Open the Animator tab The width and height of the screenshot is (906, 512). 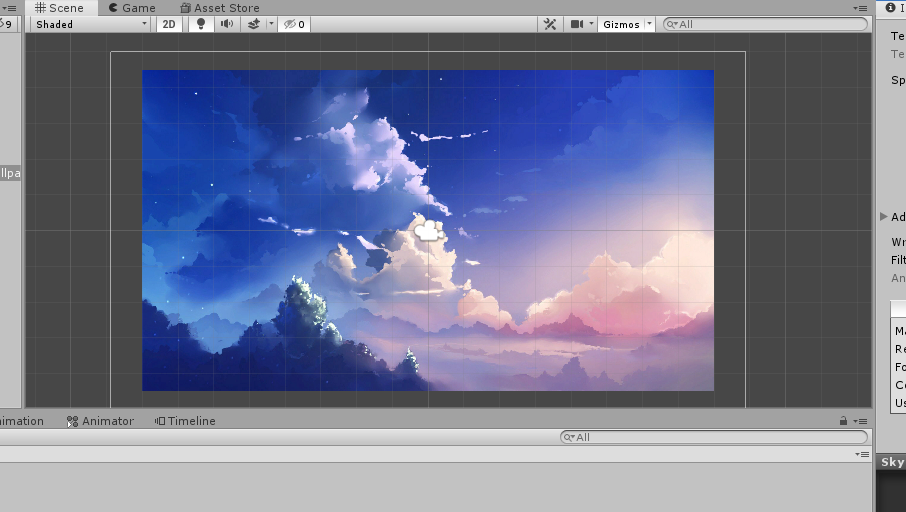coord(101,421)
